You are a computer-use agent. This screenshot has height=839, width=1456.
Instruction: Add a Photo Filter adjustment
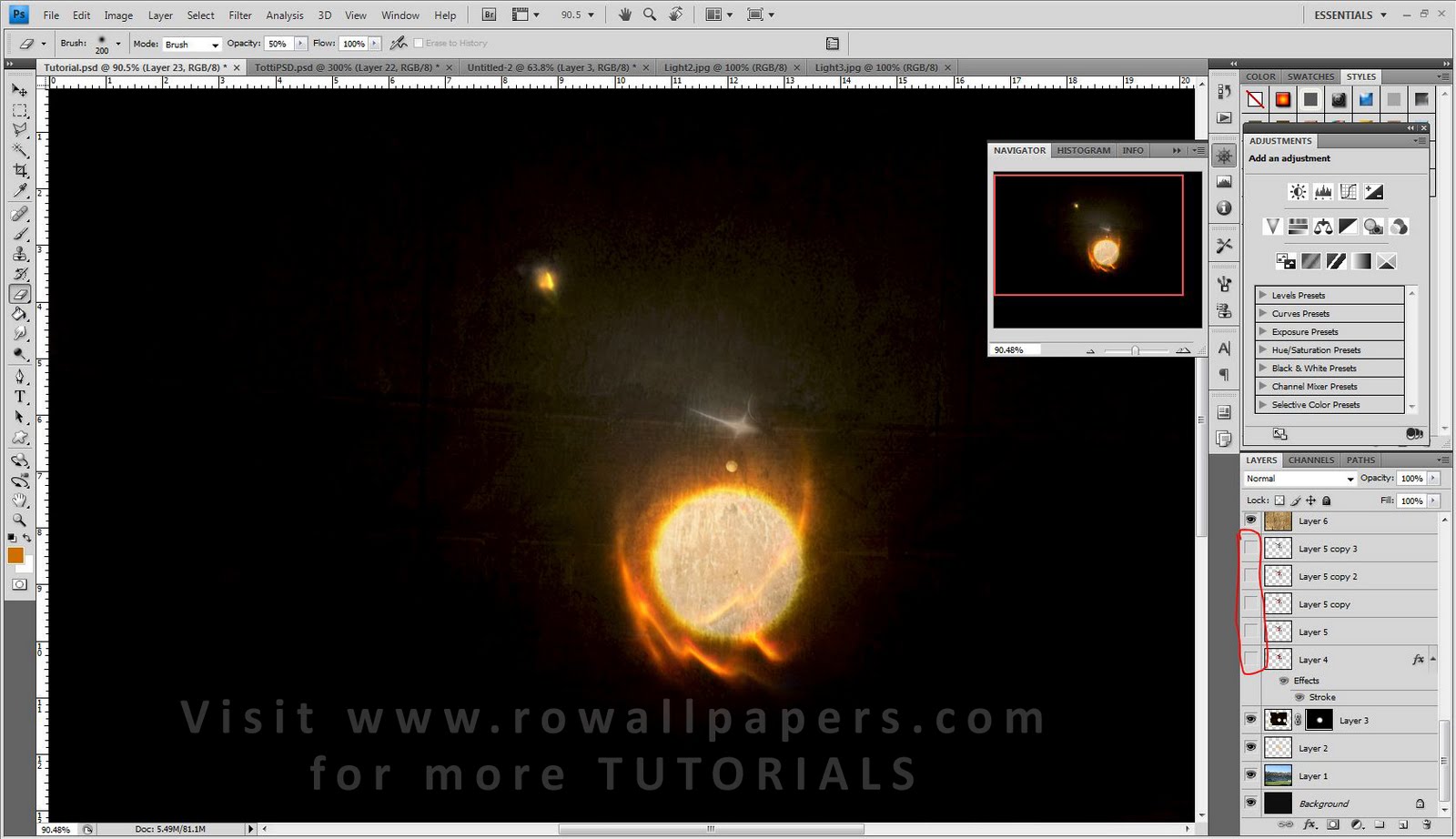pos(1374,227)
